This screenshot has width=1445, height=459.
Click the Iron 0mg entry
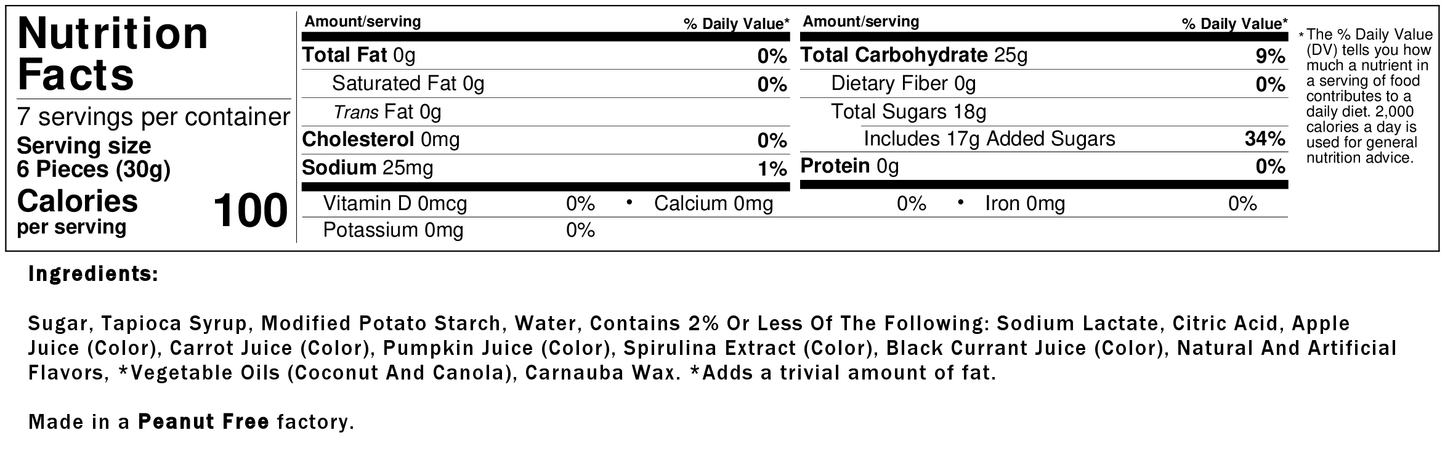pos(1025,204)
